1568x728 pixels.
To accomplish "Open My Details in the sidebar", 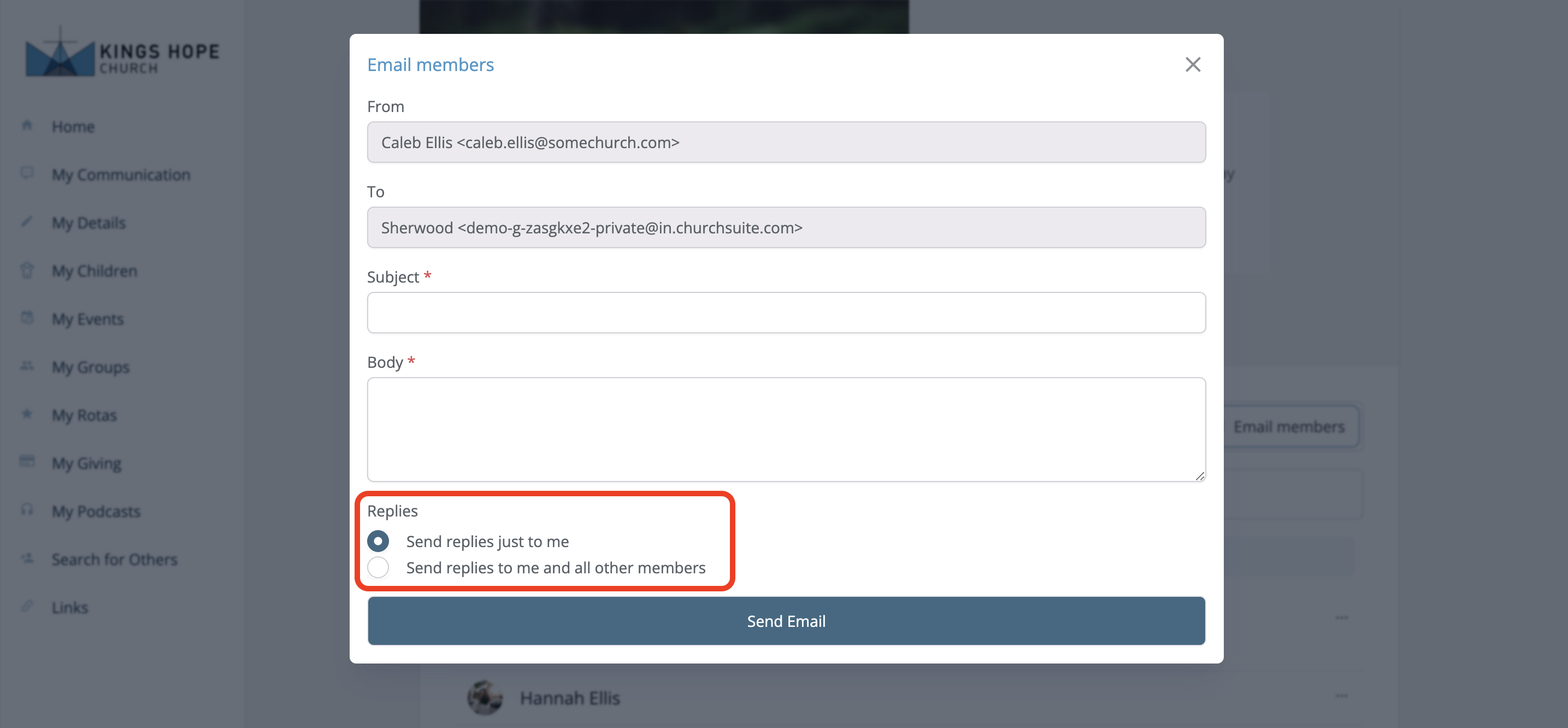I will [89, 223].
